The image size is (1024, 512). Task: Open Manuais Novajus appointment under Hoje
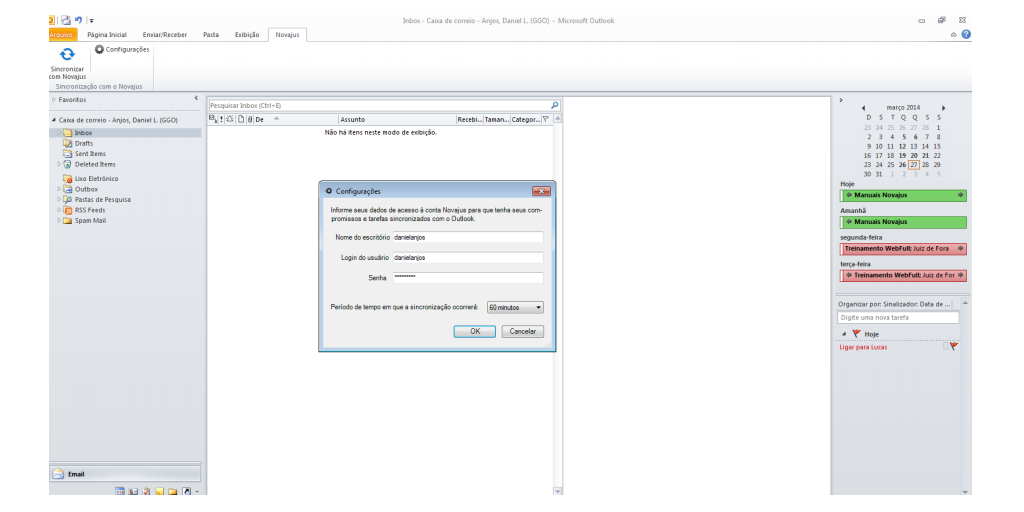coord(903,195)
